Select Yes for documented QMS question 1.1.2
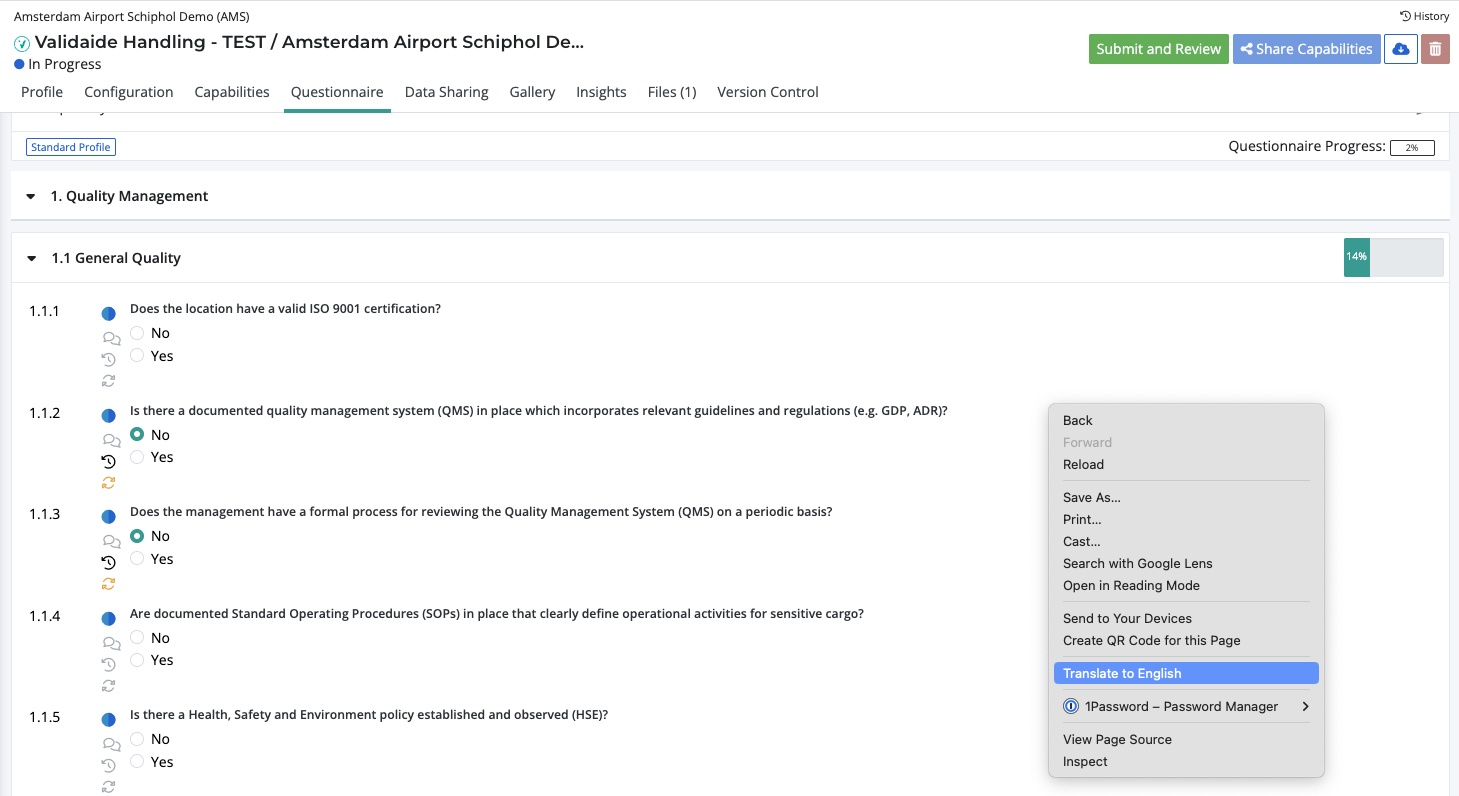Image resolution: width=1459 pixels, height=796 pixels. click(x=137, y=457)
